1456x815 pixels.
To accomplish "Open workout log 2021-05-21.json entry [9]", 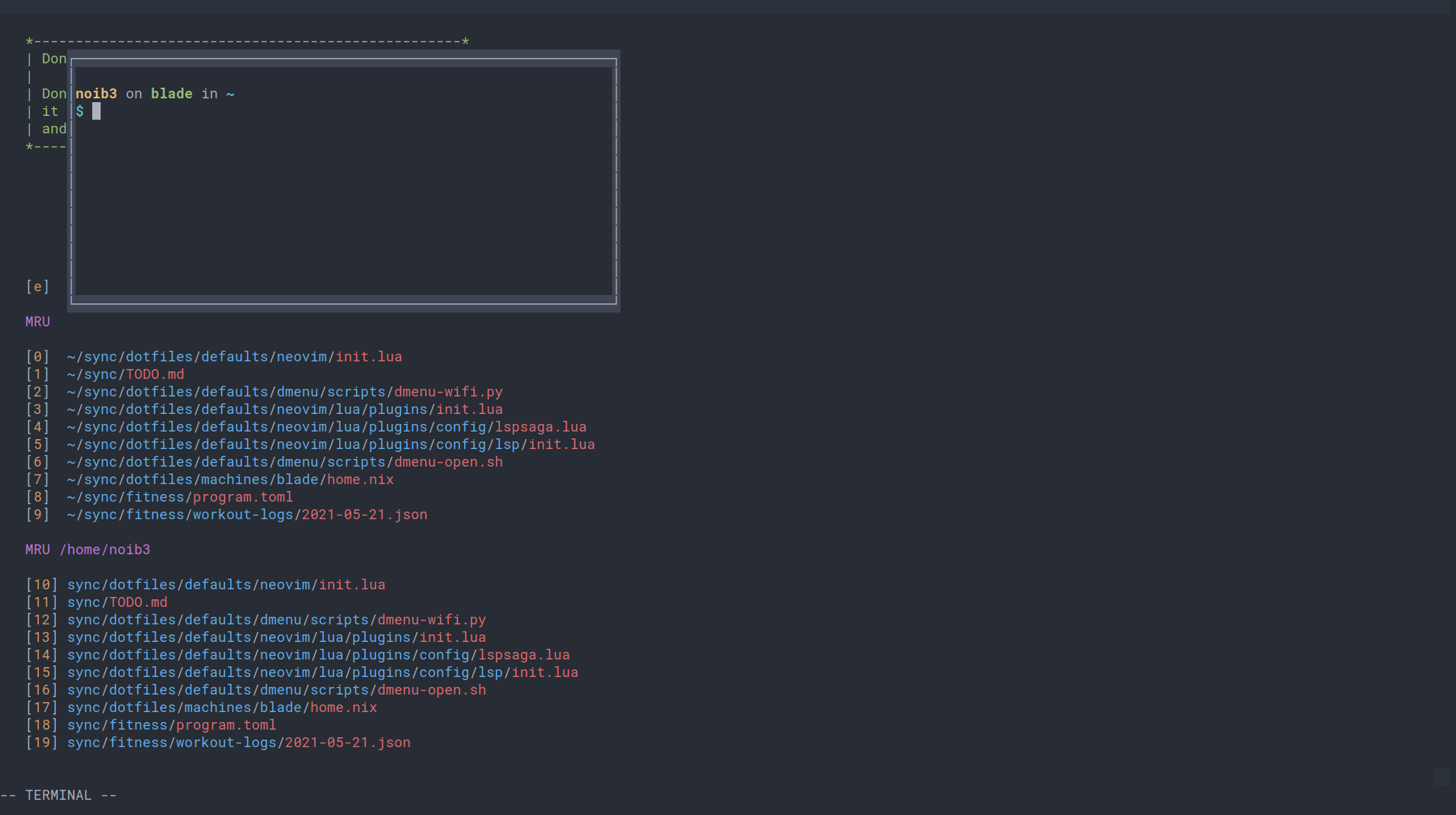I will (x=246, y=514).
